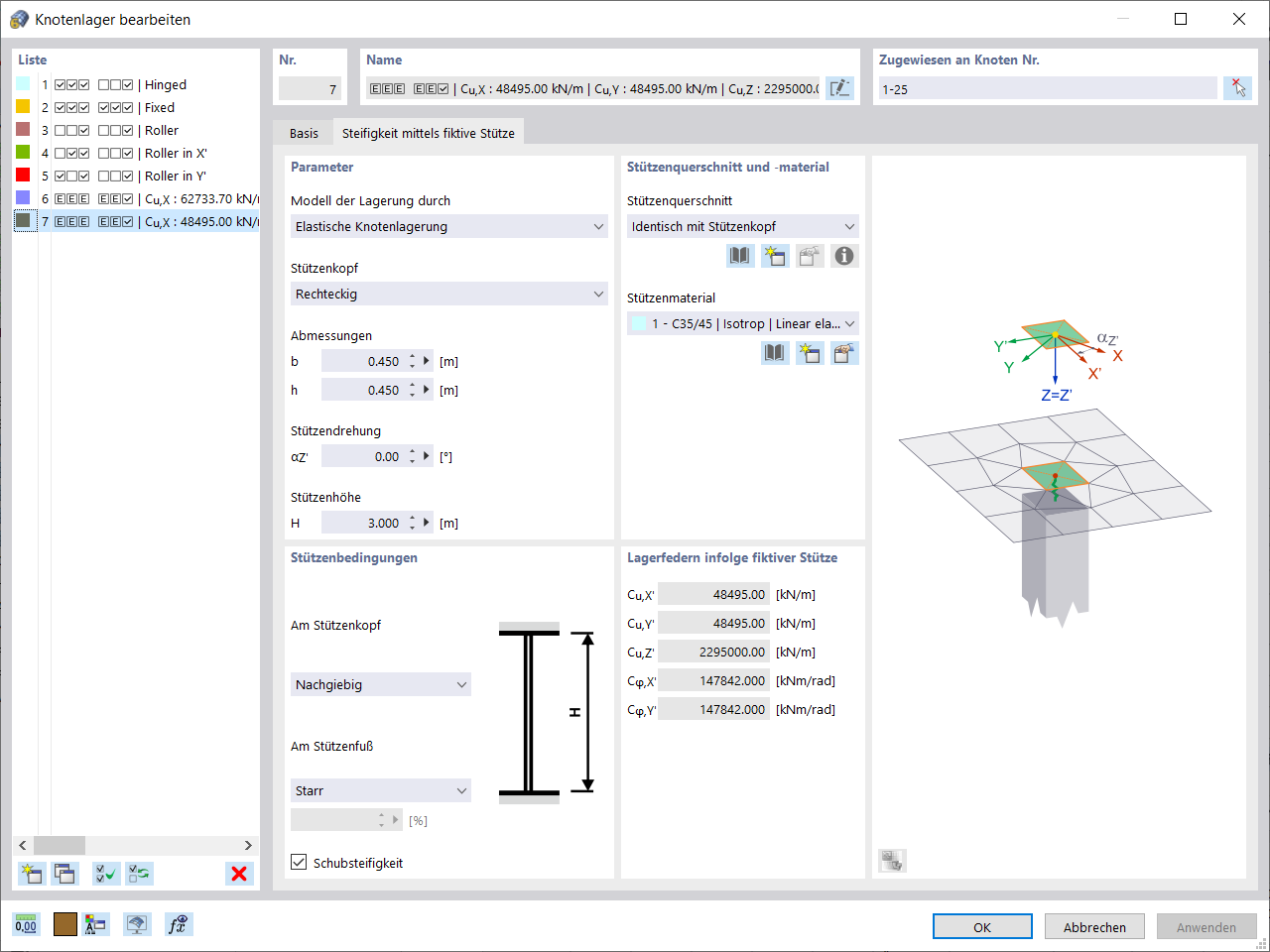Edit the column cross-section
The image size is (1270, 952).
[810, 256]
